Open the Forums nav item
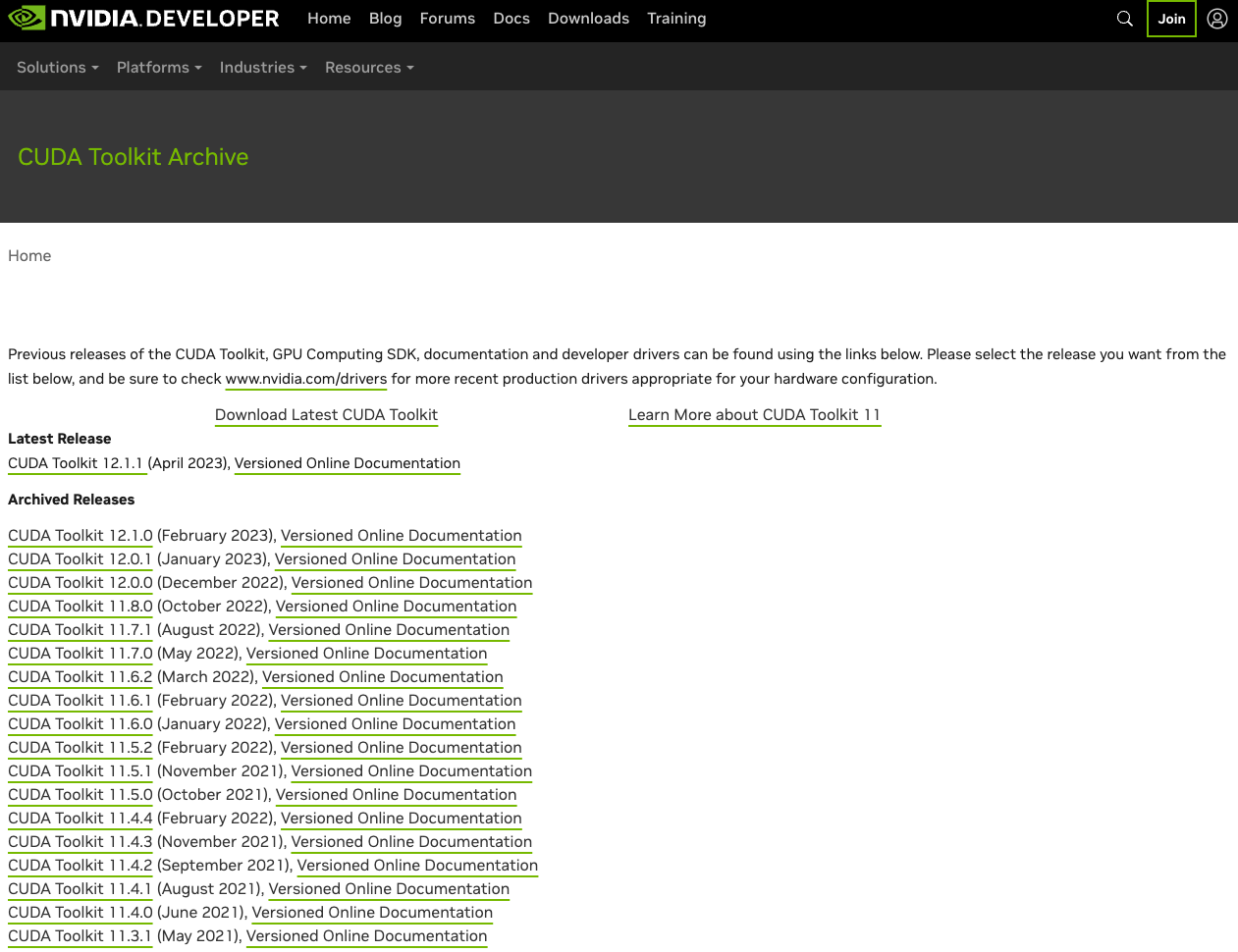Viewport: 1238px width, 952px height. (448, 19)
